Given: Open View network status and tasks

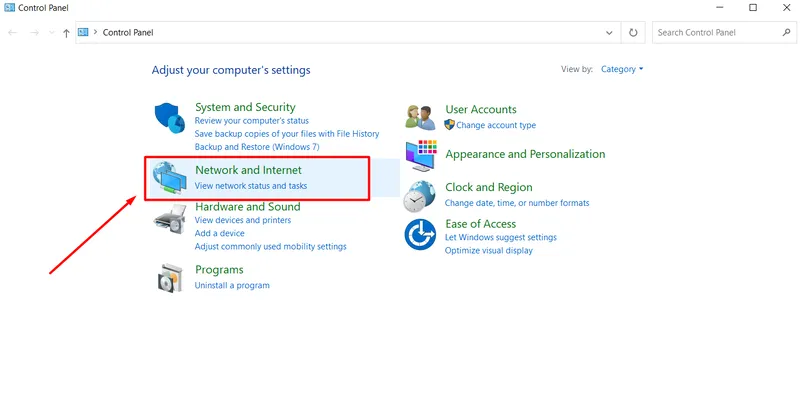Looking at the screenshot, I should (251, 186).
